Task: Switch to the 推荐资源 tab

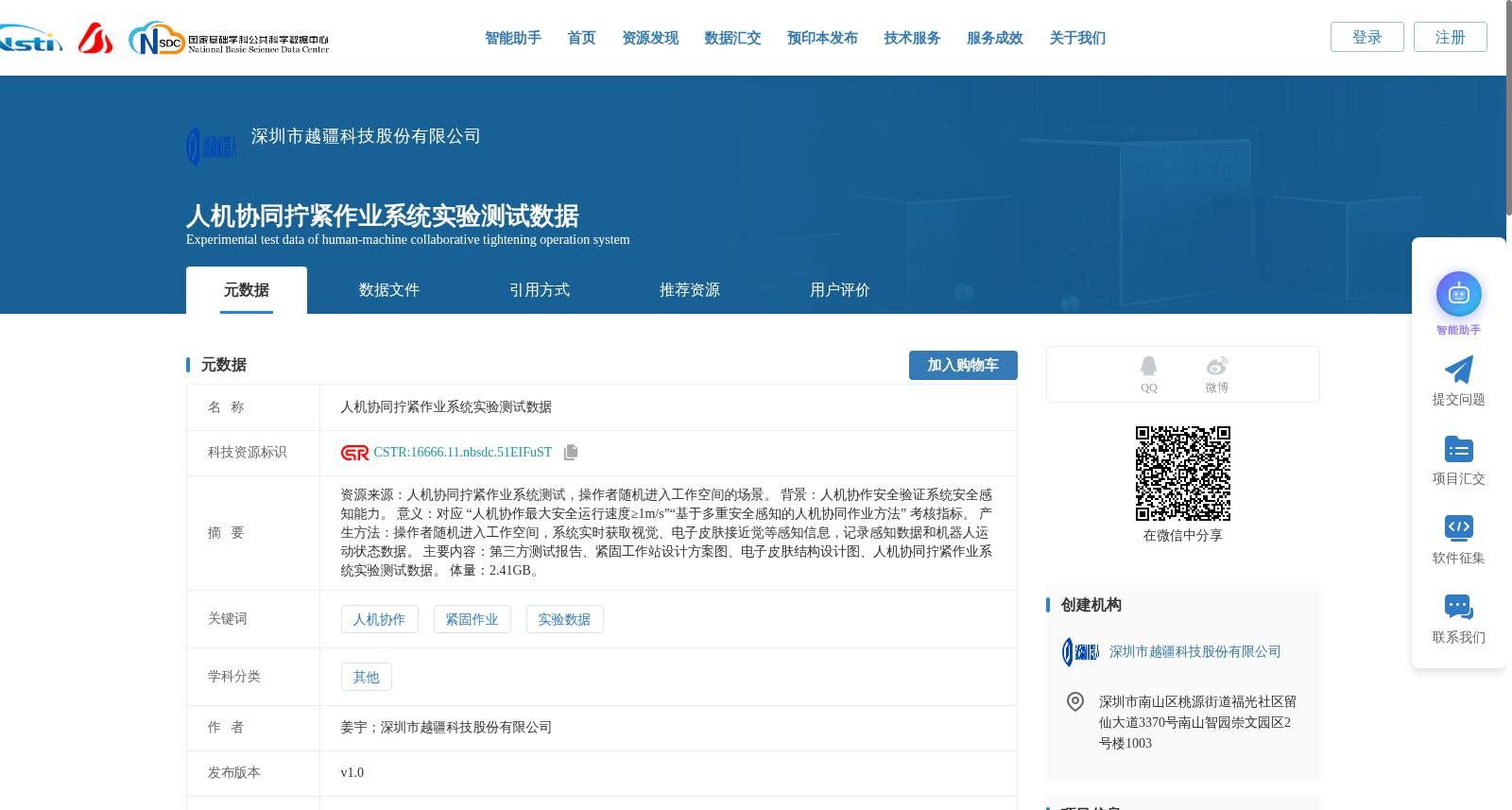Action: (x=690, y=290)
